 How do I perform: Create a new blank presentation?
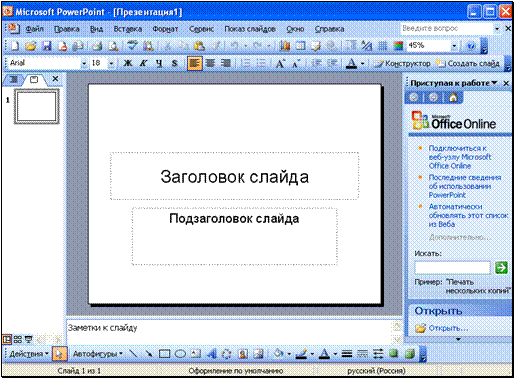(x=15, y=46)
